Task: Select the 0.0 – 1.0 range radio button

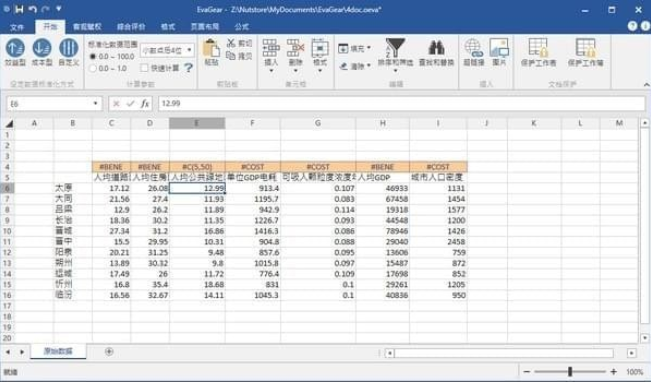Action: pyautogui.click(x=93, y=68)
